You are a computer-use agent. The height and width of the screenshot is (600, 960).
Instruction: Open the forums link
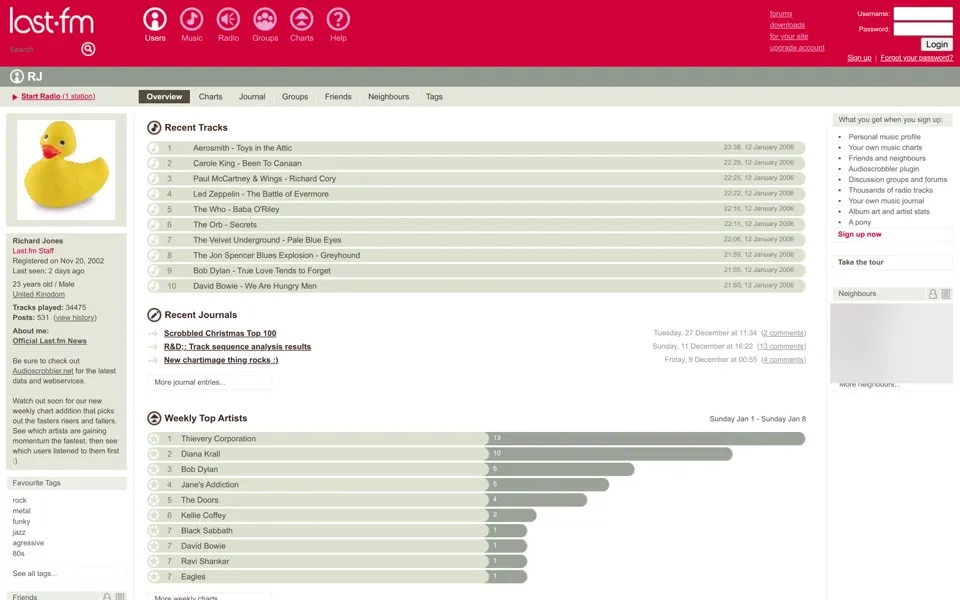[x=781, y=13]
